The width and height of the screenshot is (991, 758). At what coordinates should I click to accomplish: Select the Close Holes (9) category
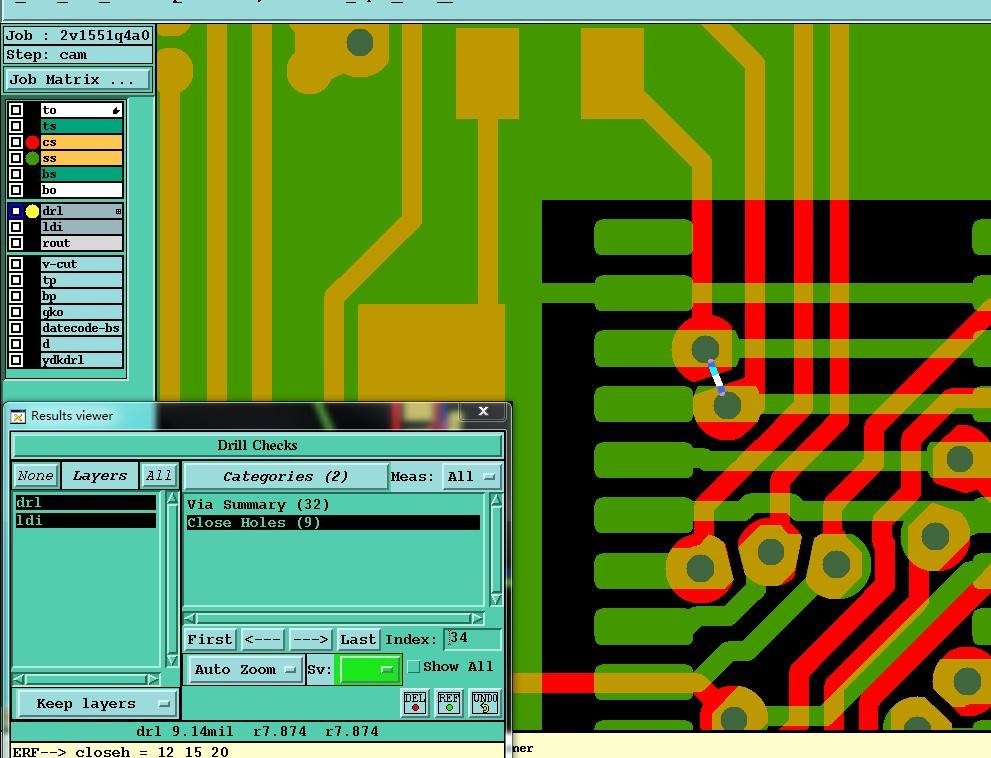pos(333,522)
